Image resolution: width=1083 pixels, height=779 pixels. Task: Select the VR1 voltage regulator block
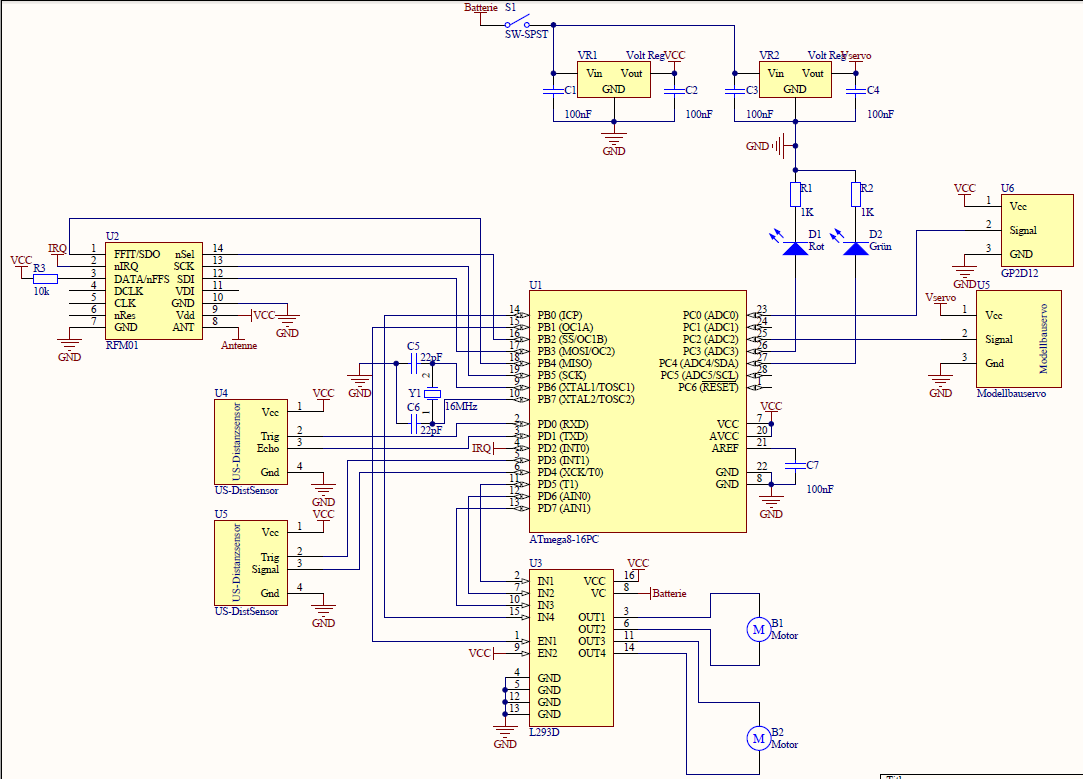pyautogui.click(x=614, y=80)
